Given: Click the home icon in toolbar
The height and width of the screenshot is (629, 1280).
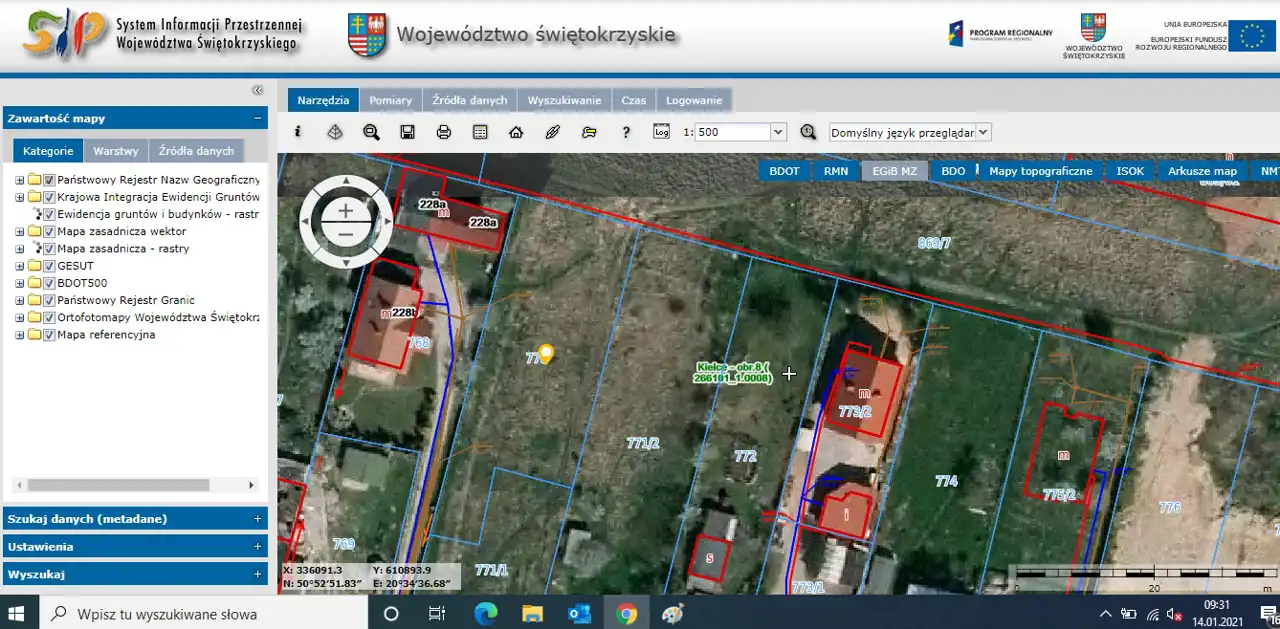Looking at the screenshot, I should [516, 132].
